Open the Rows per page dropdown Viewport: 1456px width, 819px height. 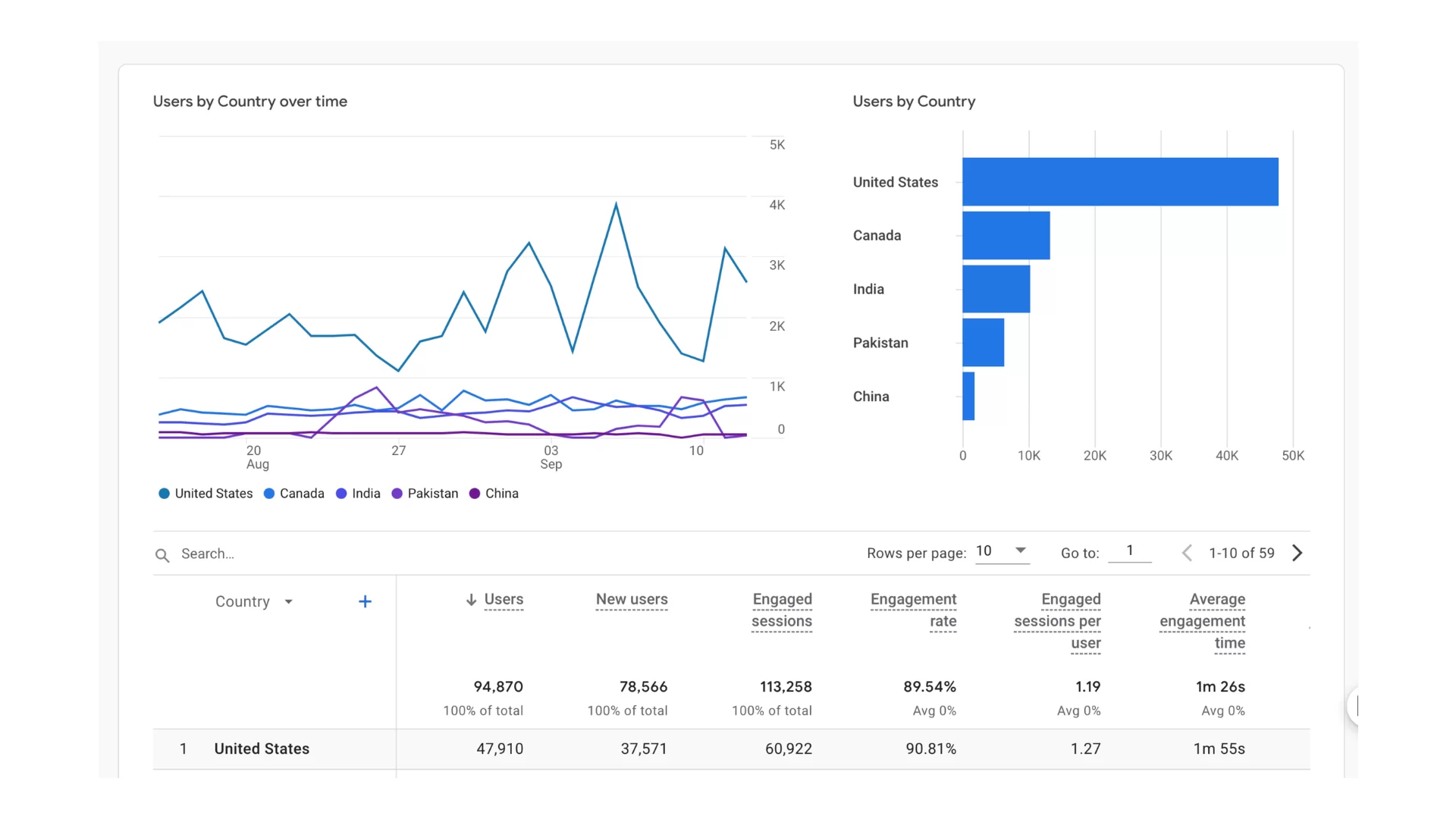coord(1001,551)
